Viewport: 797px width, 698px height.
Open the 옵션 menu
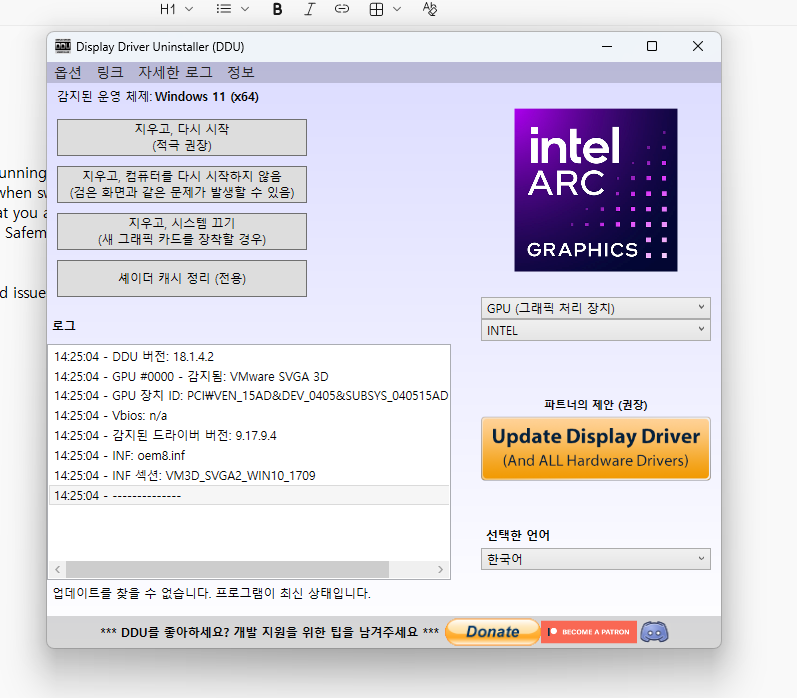point(68,72)
